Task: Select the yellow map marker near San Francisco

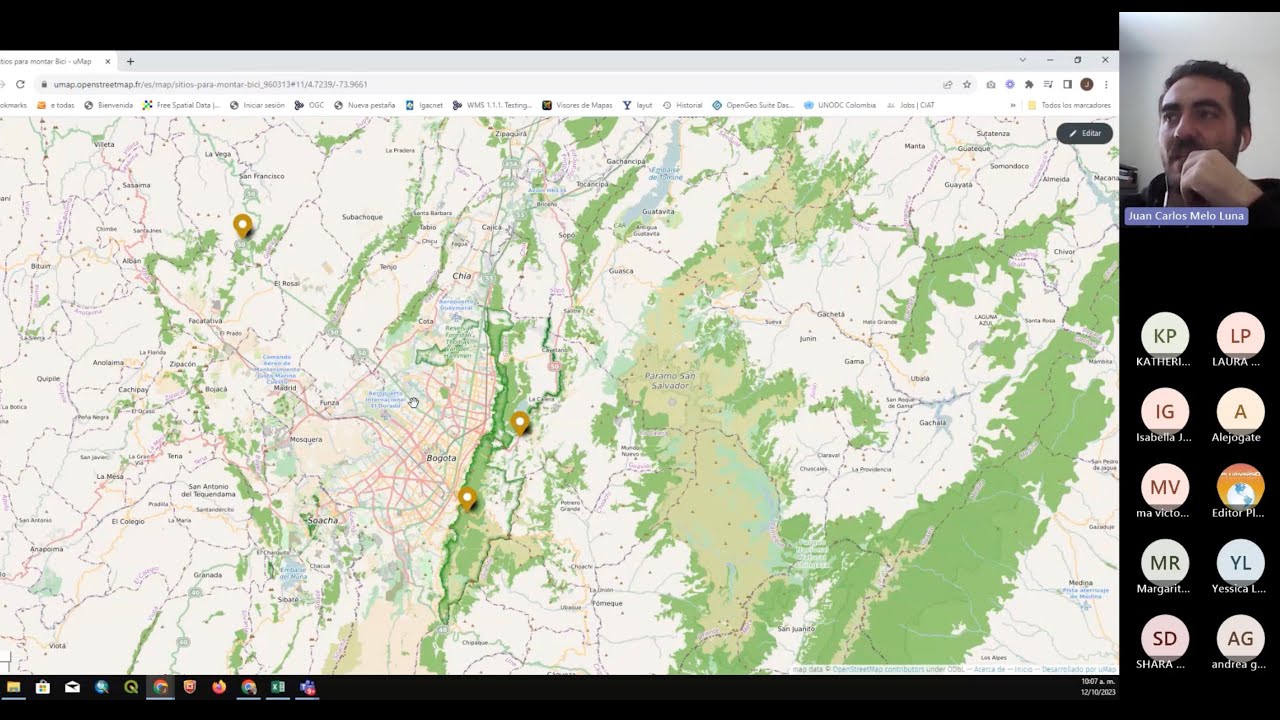Action: (242, 226)
